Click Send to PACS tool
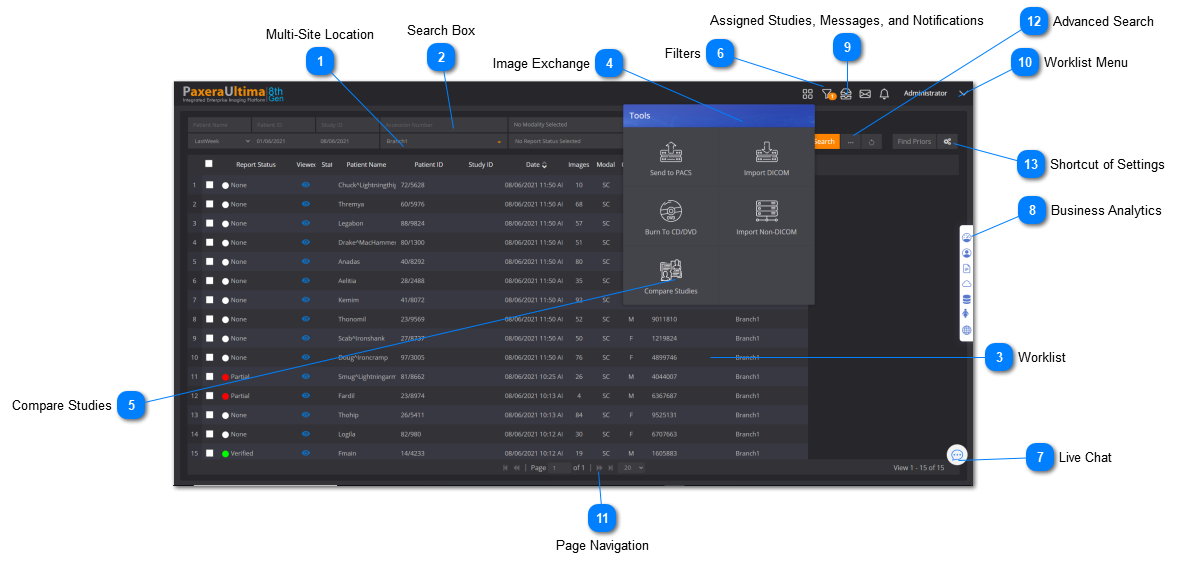 point(670,159)
